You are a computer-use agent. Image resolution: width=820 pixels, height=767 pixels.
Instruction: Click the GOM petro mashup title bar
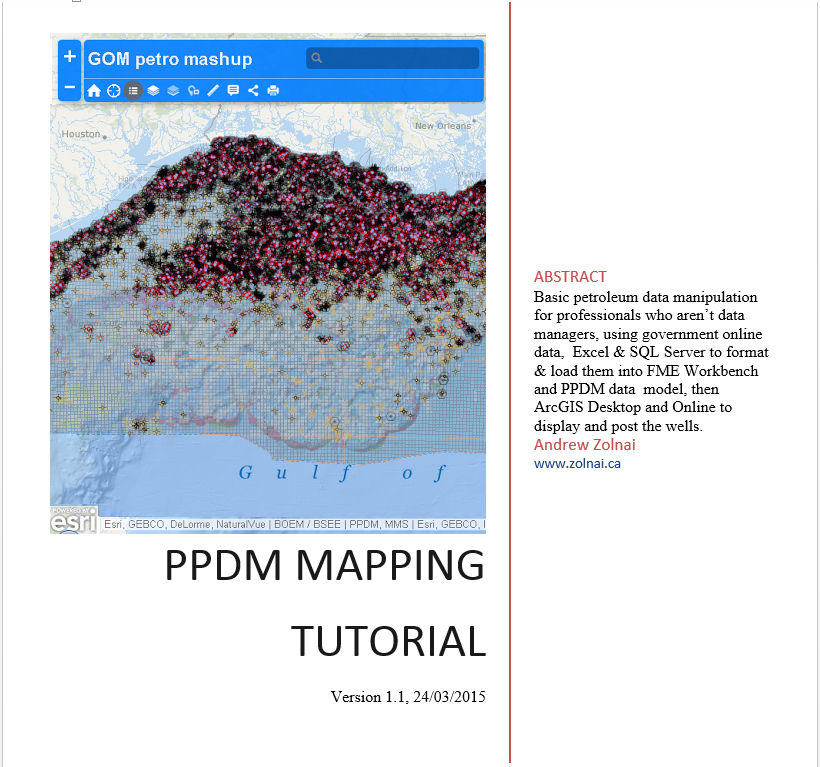pyautogui.click(x=168, y=58)
